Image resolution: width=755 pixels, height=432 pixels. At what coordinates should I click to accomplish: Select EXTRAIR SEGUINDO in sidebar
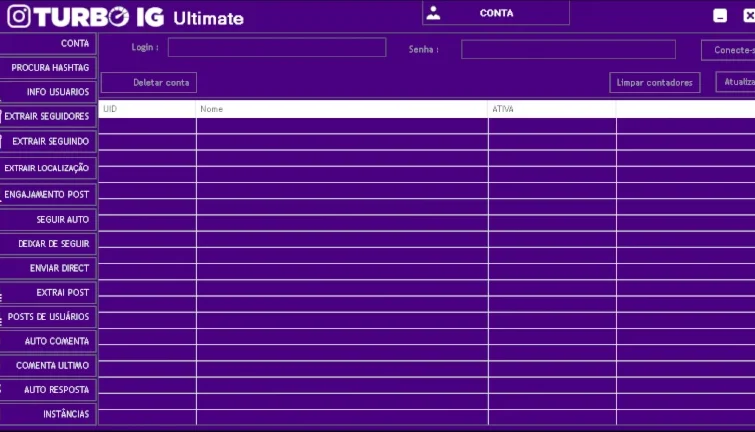click(x=48, y=142)
